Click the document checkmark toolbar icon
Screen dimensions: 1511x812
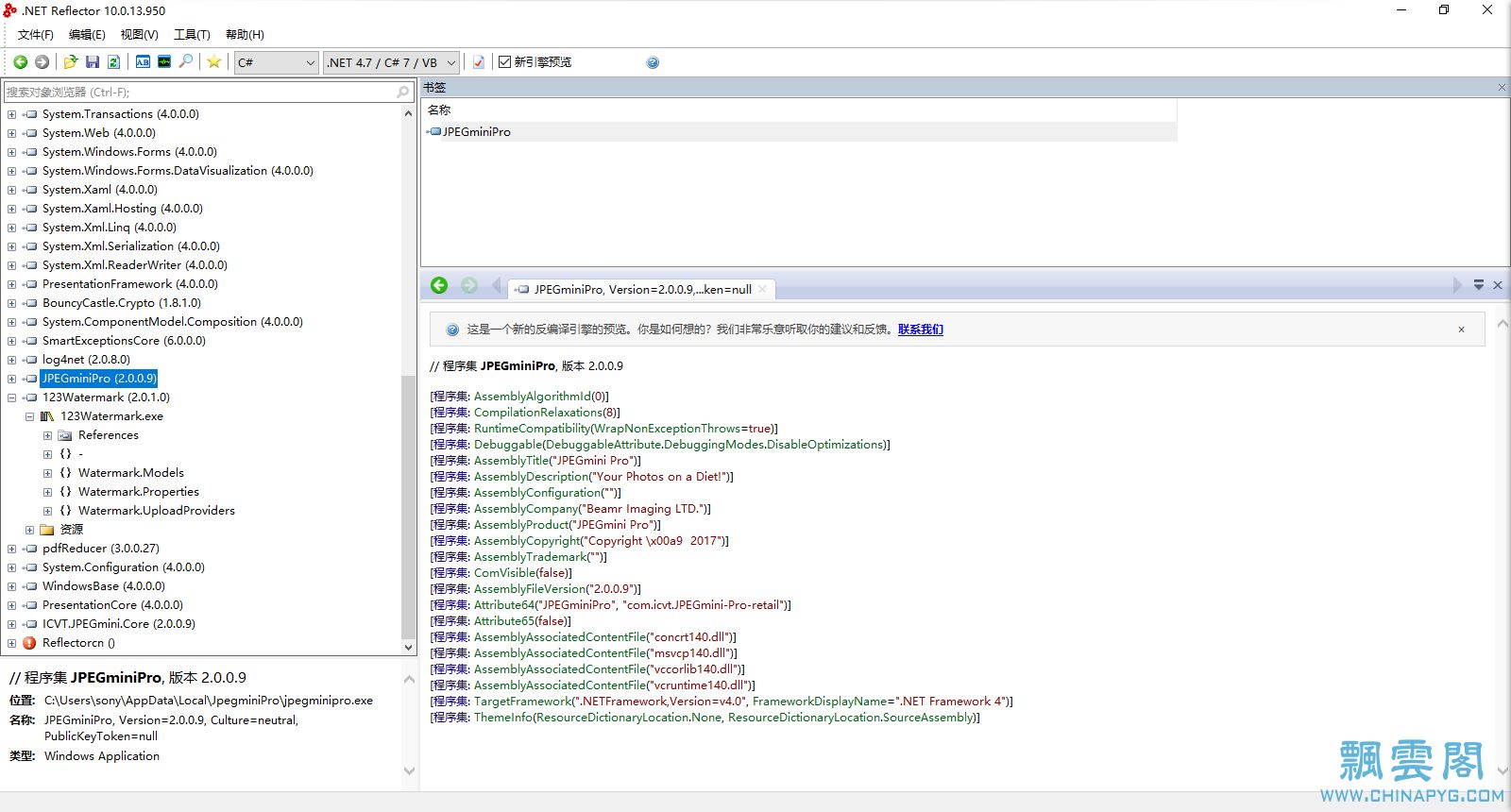click(479, 62)
